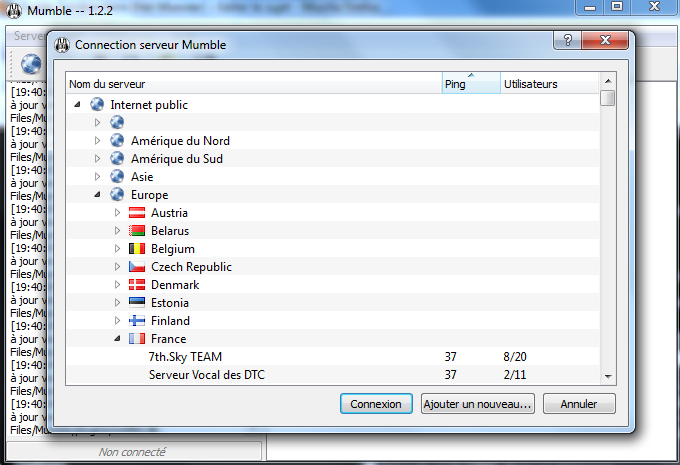Click the Denmark flag icon
The image size is (680, 465).
137,285
